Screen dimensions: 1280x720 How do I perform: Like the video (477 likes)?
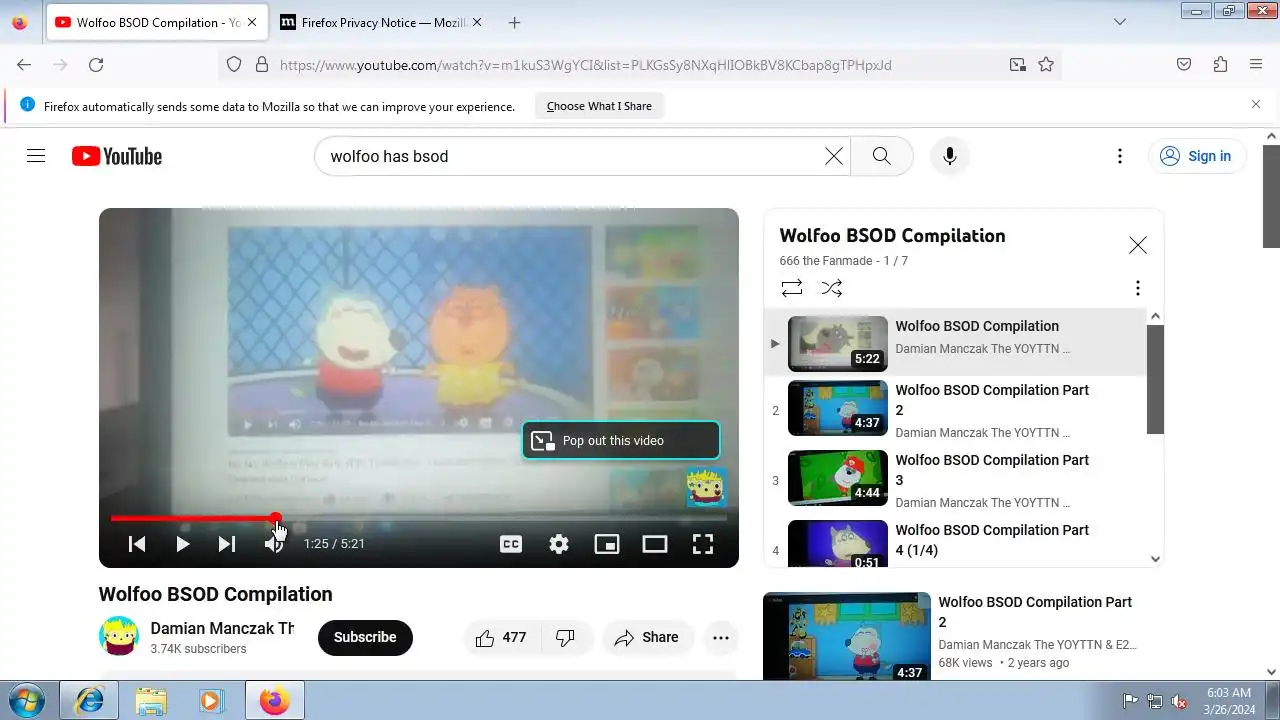point(502,637)
